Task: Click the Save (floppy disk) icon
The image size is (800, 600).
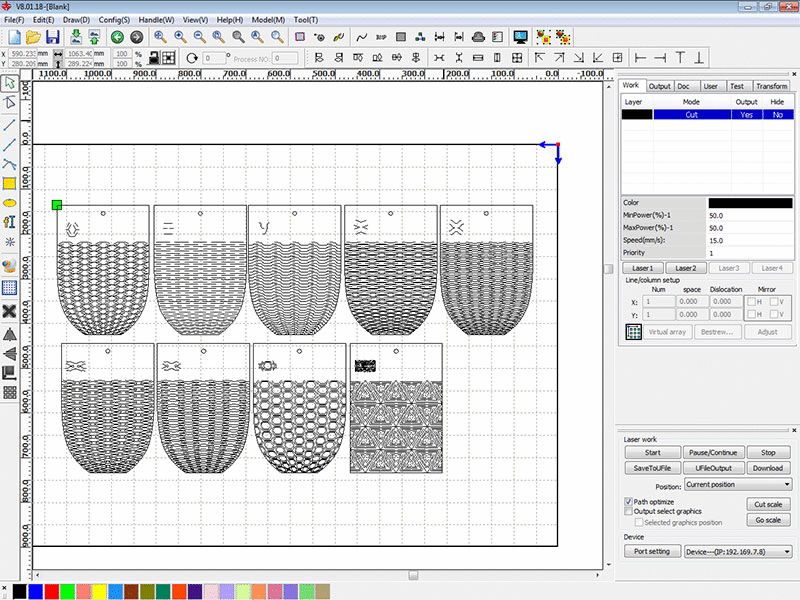Action: pyautogui.click(x=52, y=37)
